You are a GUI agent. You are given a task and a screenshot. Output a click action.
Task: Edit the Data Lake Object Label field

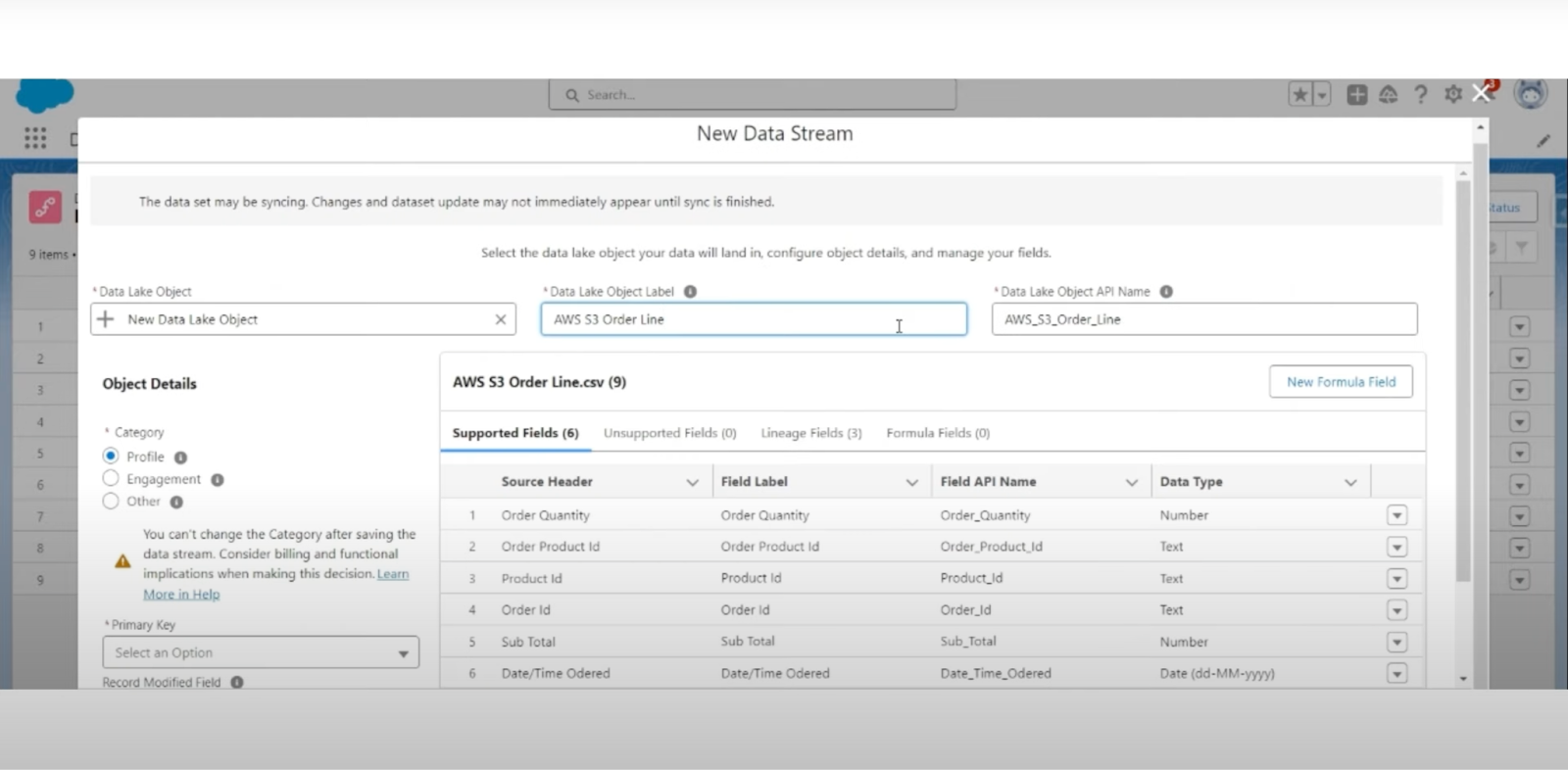click(754, 319)
